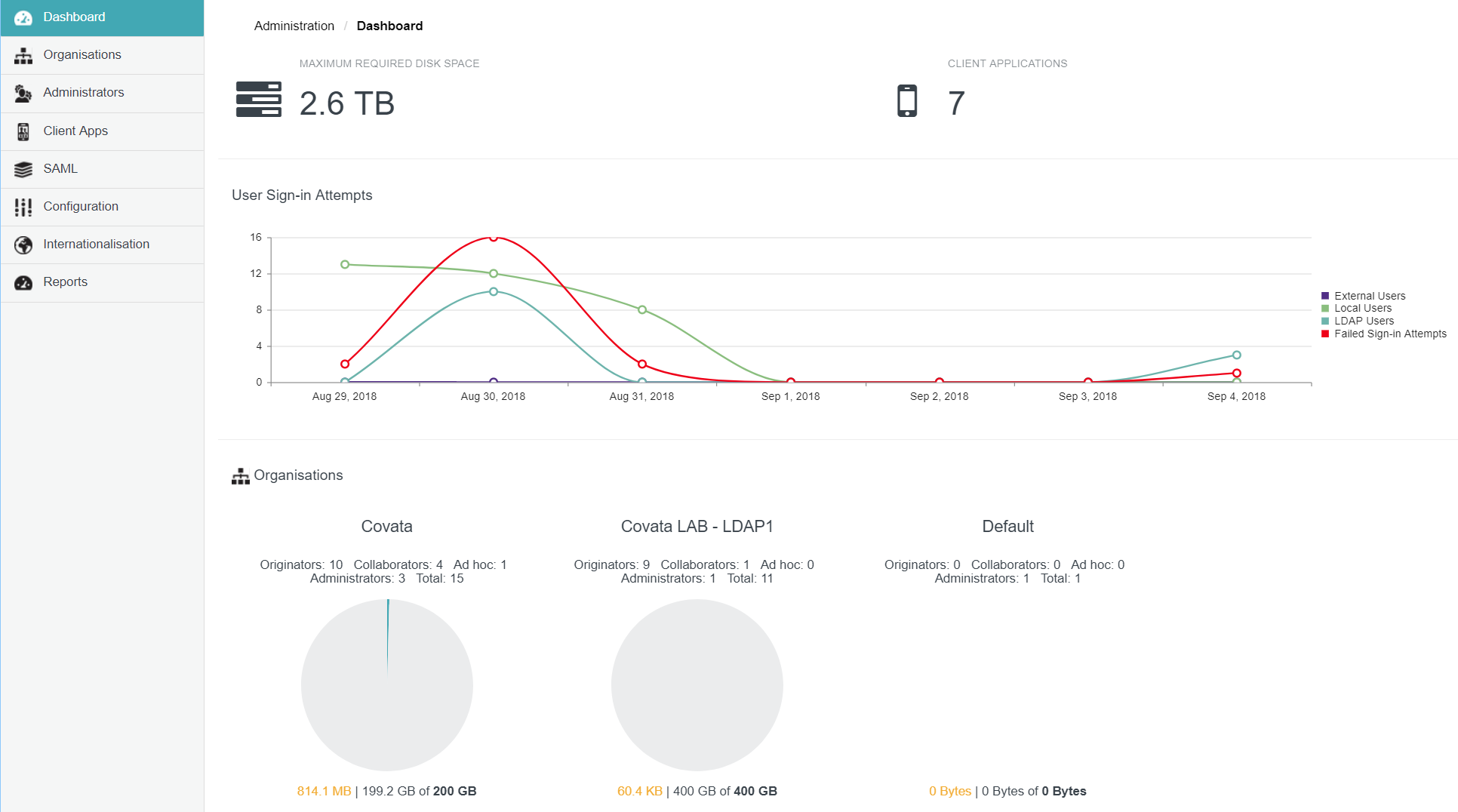Click the LDAP Users point on Aug 30
Viewport: 1458px width, 812px height.
tap(494, 291)
